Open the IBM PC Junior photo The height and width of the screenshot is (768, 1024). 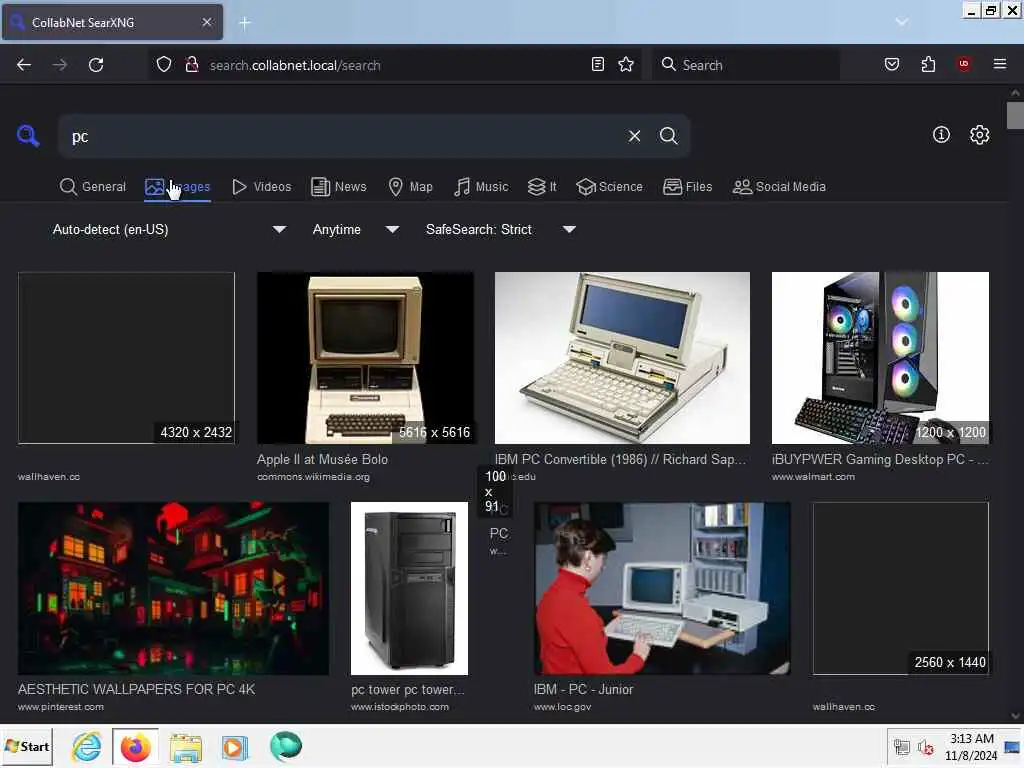pos(662,588)
